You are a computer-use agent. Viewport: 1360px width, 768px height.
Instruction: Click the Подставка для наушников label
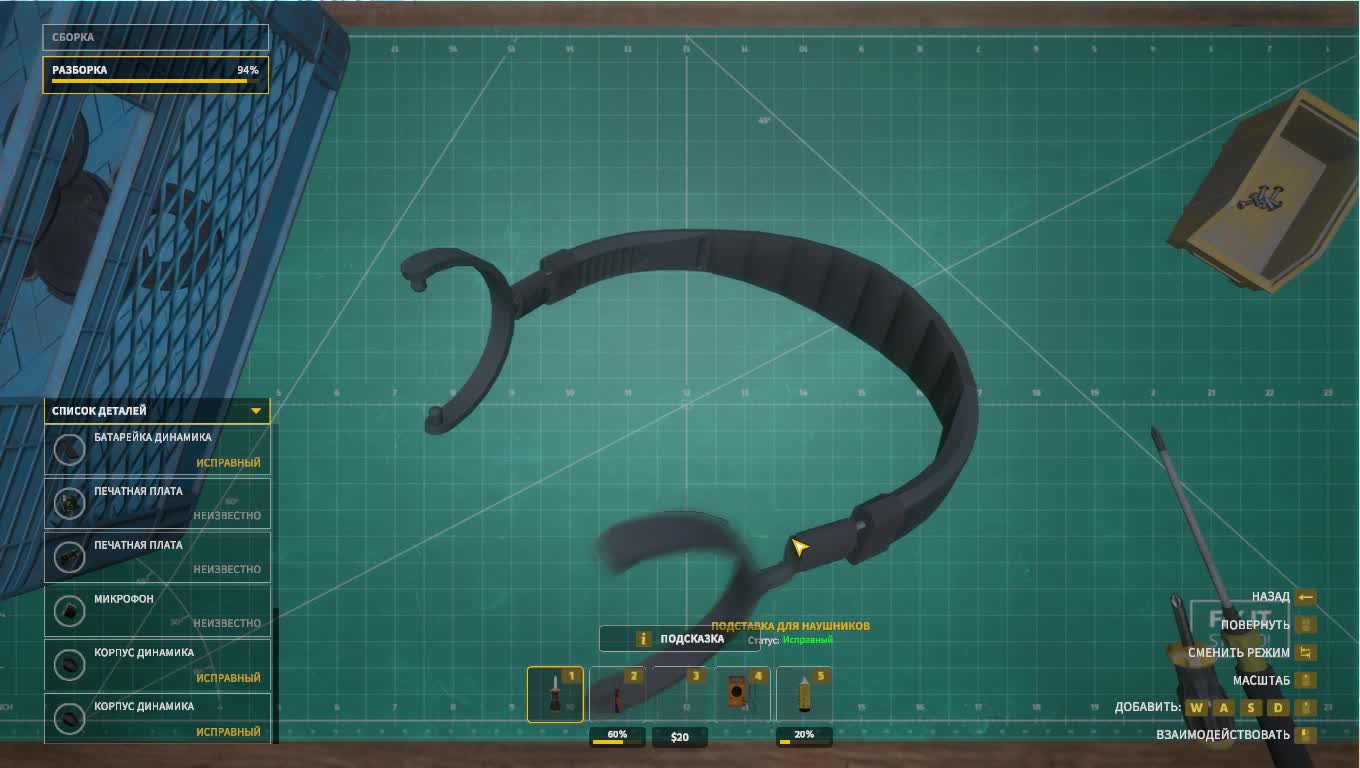[790, 626]
